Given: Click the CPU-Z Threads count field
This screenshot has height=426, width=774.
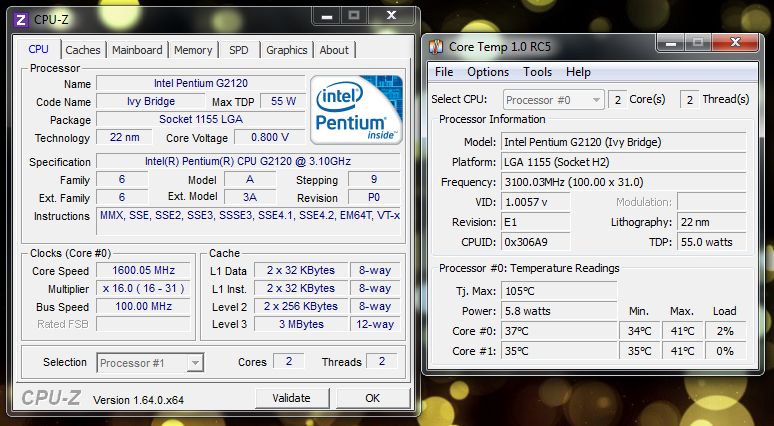Looking at the screenshot, I should 382,361.
